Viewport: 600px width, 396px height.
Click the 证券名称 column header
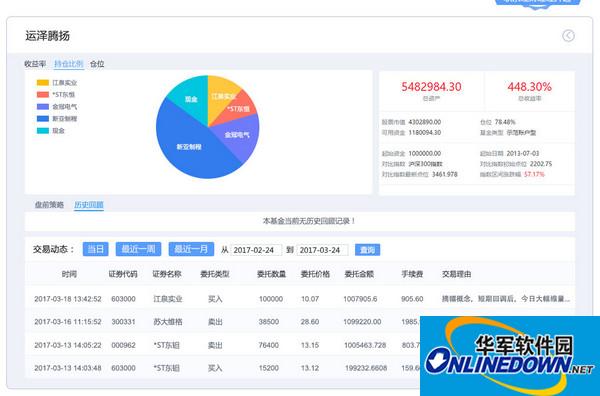(167, 274)
